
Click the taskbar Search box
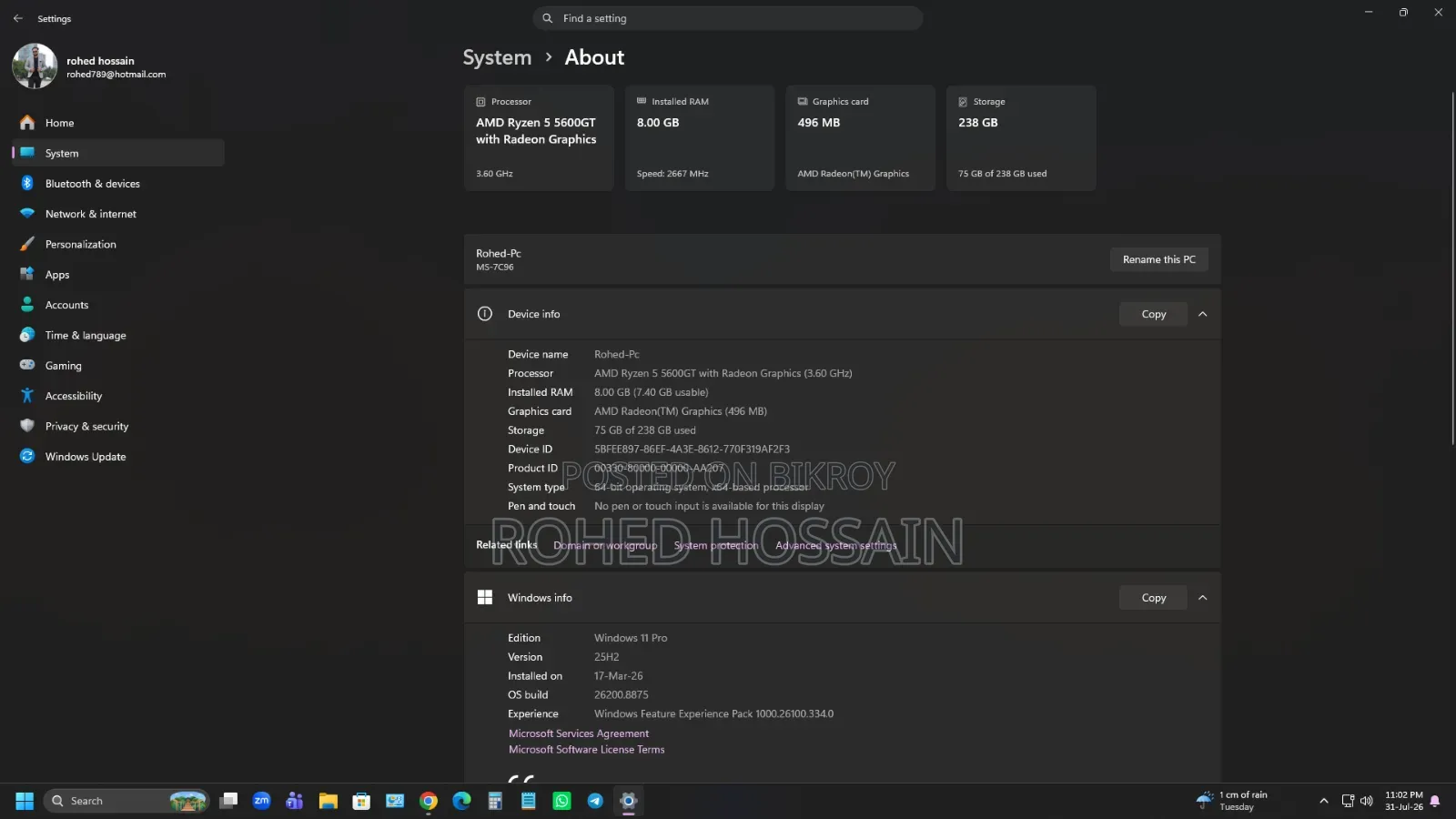point(126,801)
